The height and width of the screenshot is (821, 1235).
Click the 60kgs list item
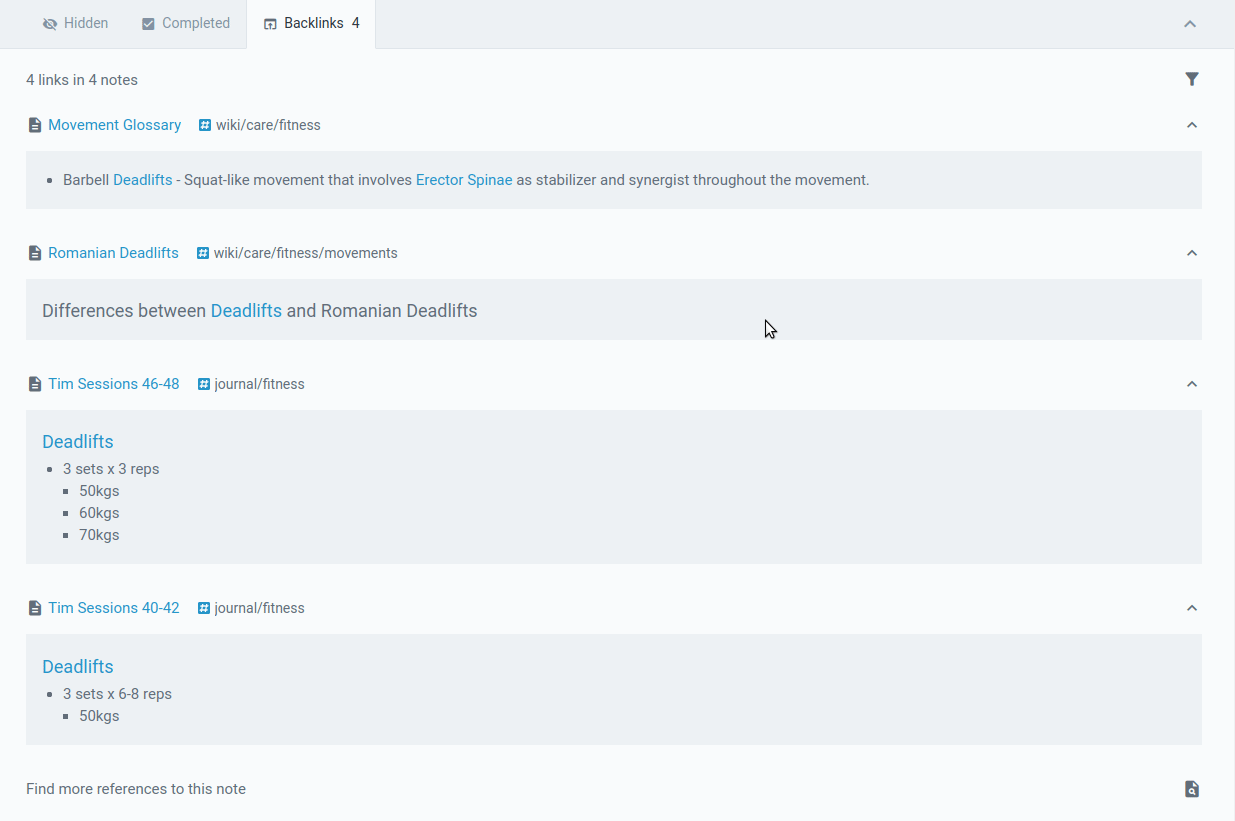[x=99, y=513]
